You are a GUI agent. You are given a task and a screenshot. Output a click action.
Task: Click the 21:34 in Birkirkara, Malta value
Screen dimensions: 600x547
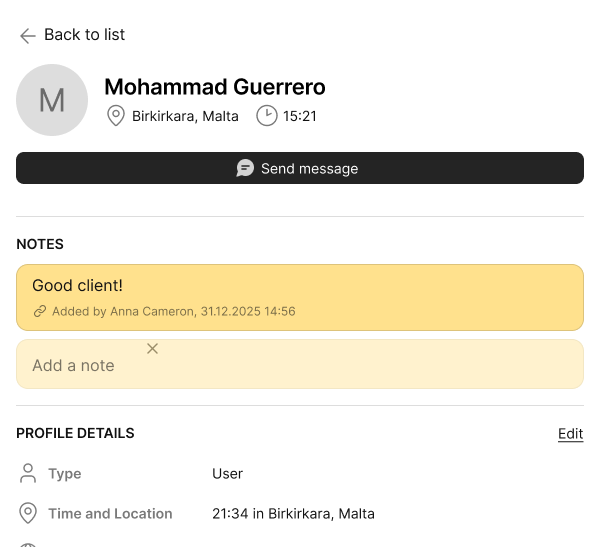[293, 514]
